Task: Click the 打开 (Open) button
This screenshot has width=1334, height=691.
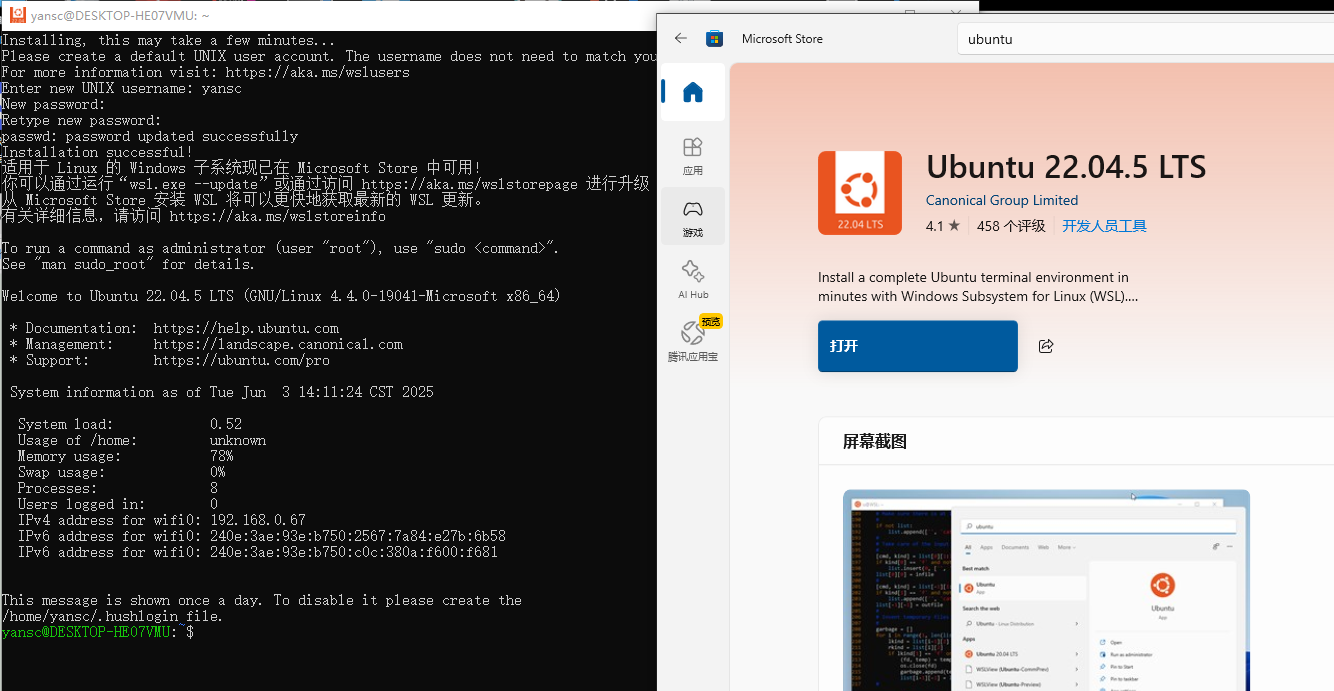Action: click(x=917, y=346)
